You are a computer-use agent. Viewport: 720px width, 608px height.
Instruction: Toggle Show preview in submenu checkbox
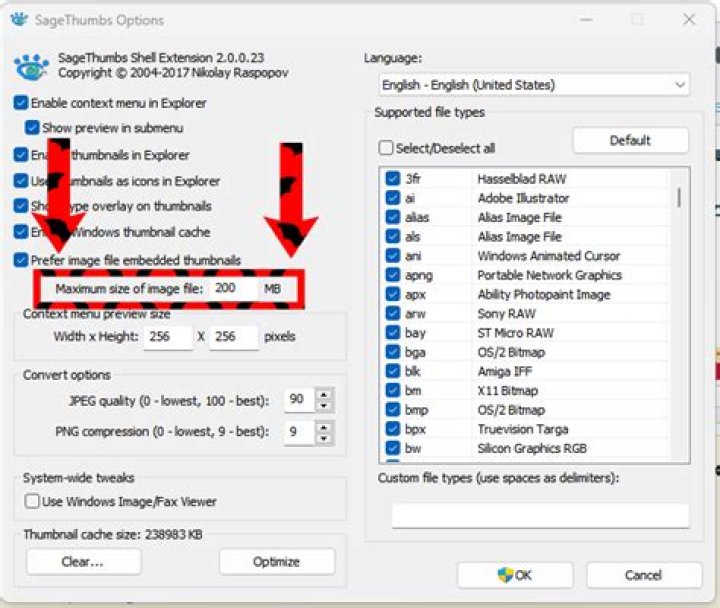(x=32, y=128)
